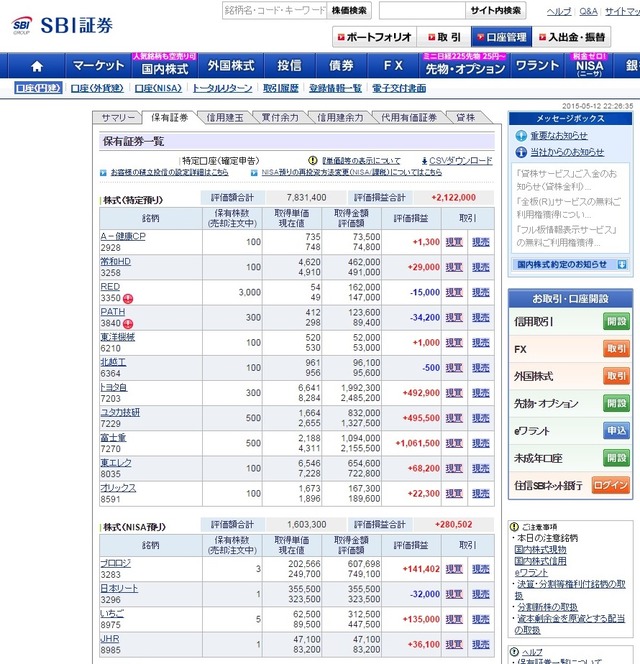Click the red alert icon next to 3840
This screenshot has height=664, width=640.
click(128, 324)
